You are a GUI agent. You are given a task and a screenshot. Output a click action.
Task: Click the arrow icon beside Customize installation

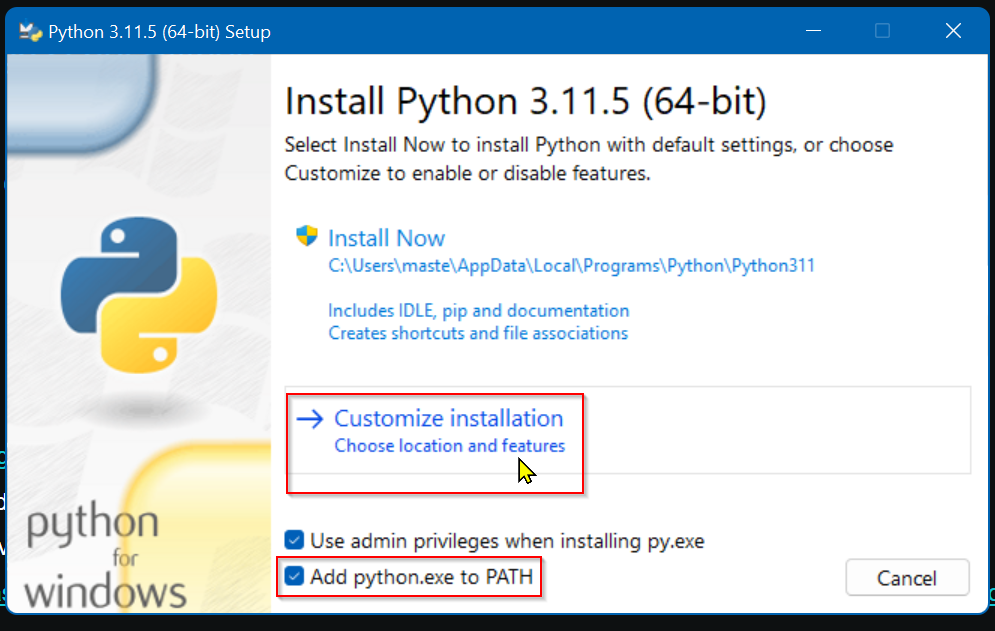[x=311, y=419]
